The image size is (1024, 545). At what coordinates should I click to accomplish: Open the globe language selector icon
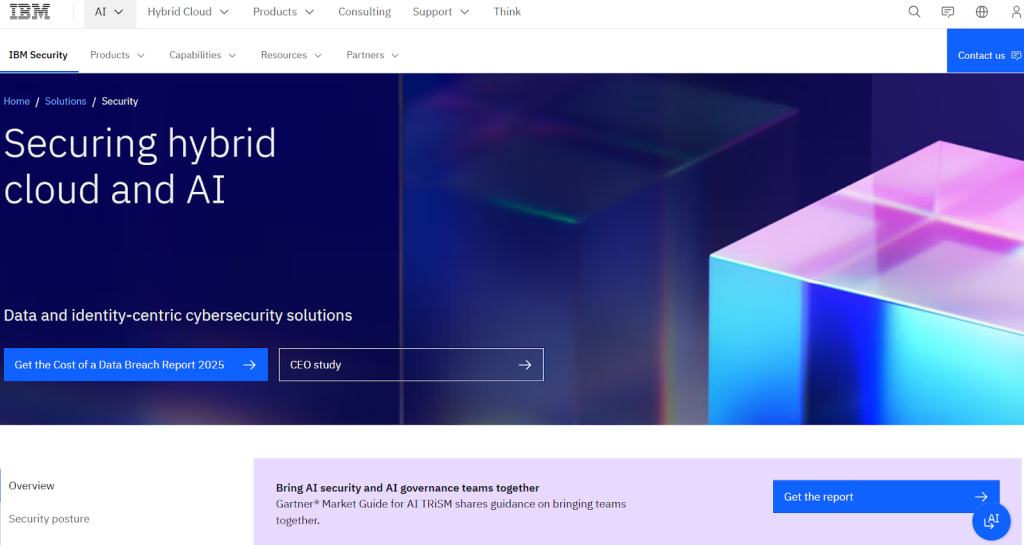click(x=982, y=12)
